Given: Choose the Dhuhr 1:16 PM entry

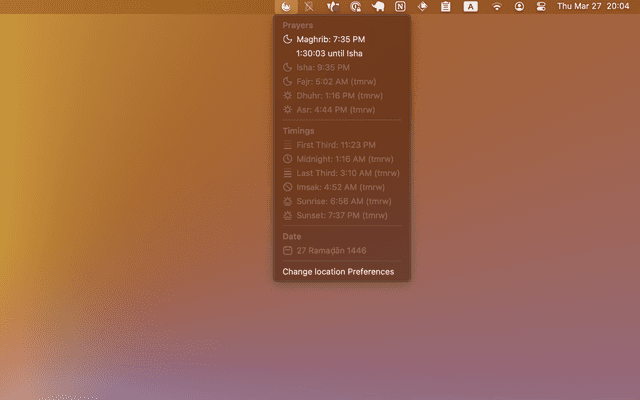Looking at the screenshot, I should tap(335, 95).
